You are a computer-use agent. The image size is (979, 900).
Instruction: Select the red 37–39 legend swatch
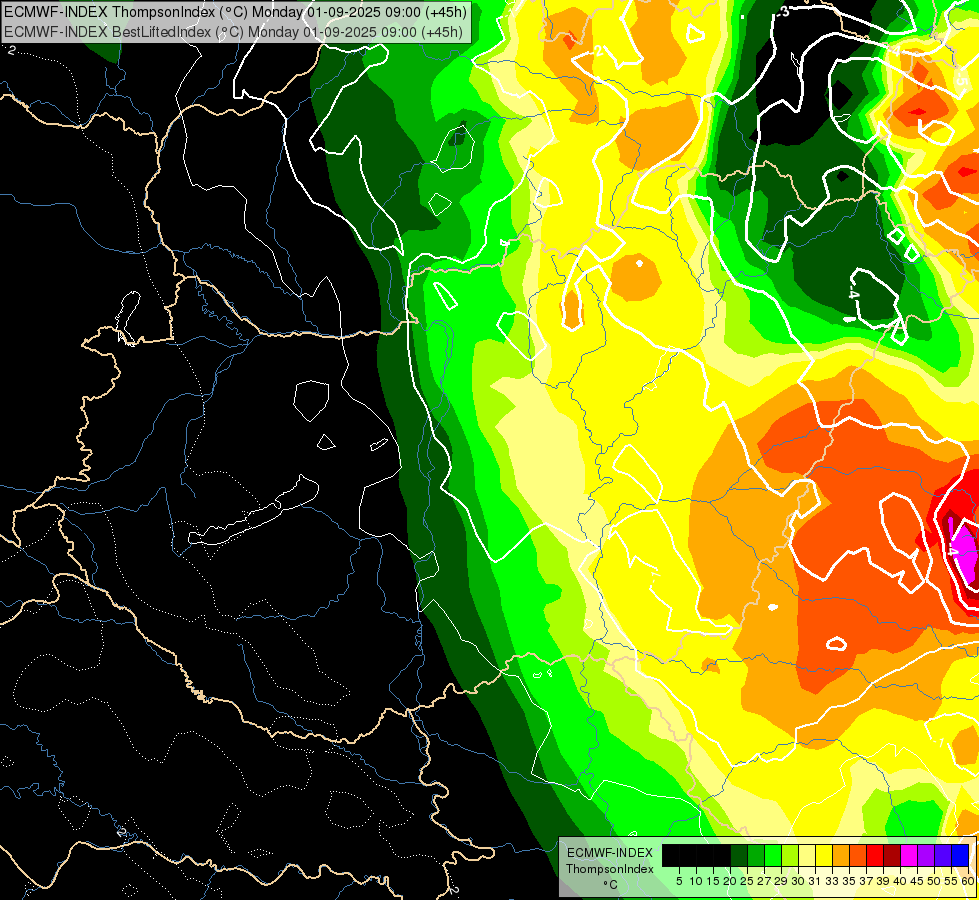coord(875,855)
